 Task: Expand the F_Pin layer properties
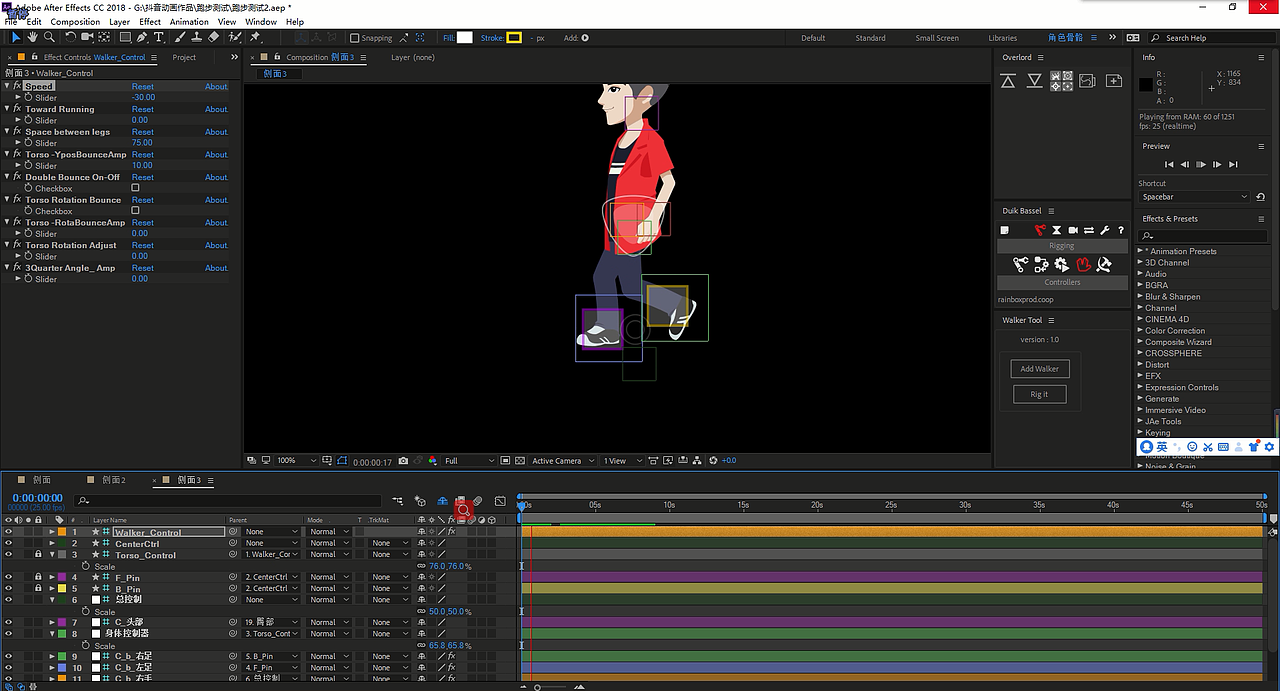[52, 577]
